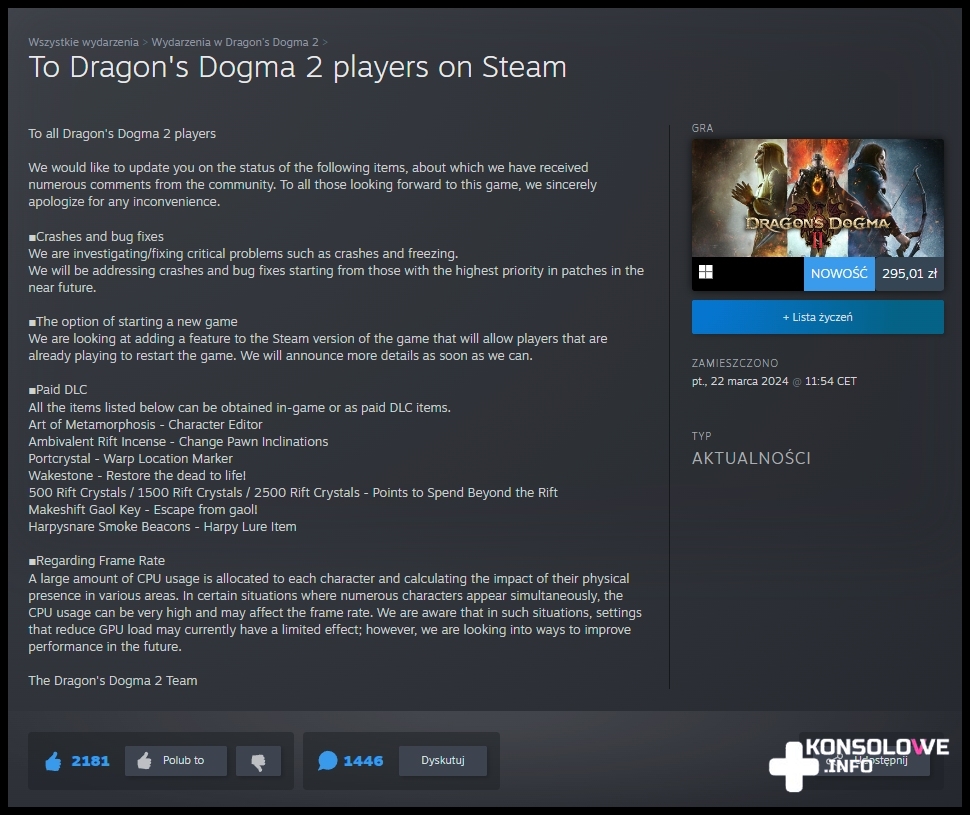The height and width of the screenshot is (815, 970).
Task: Click the chevron after Dragon's Dogma 2 breadcrumb
Action: pos(325,42)
